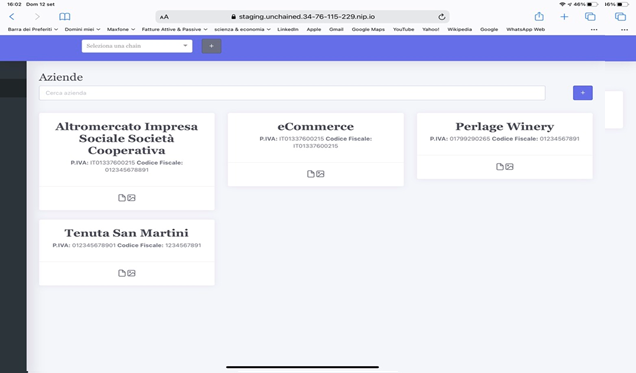The width and height of the screenshot is (636, 373).
Task: Open the Apple bookmark
Action: 314,29
